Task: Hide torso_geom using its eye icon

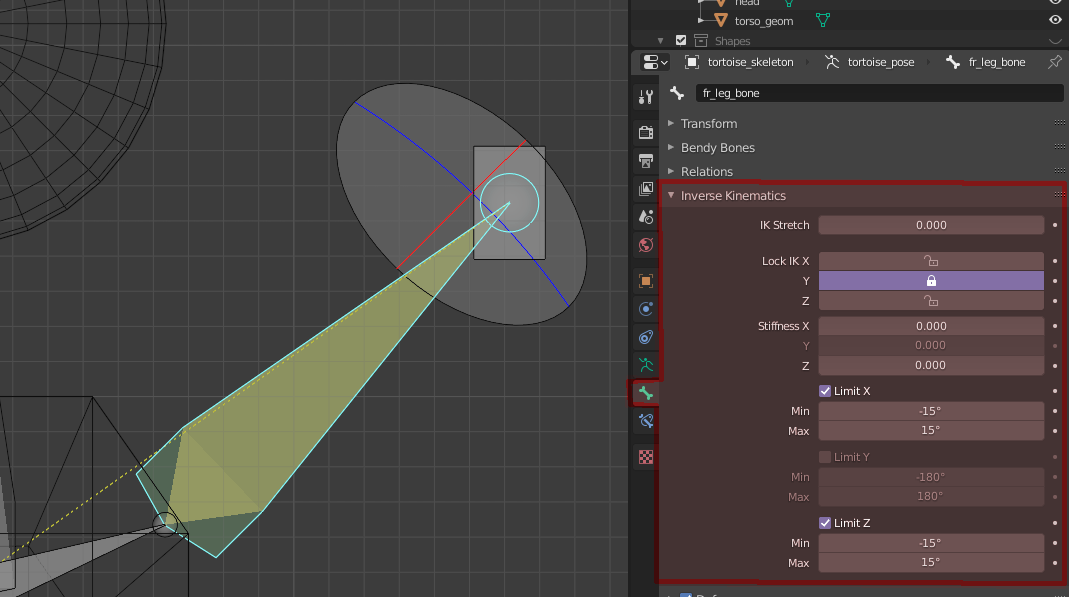Action: tap(1055, 20)
